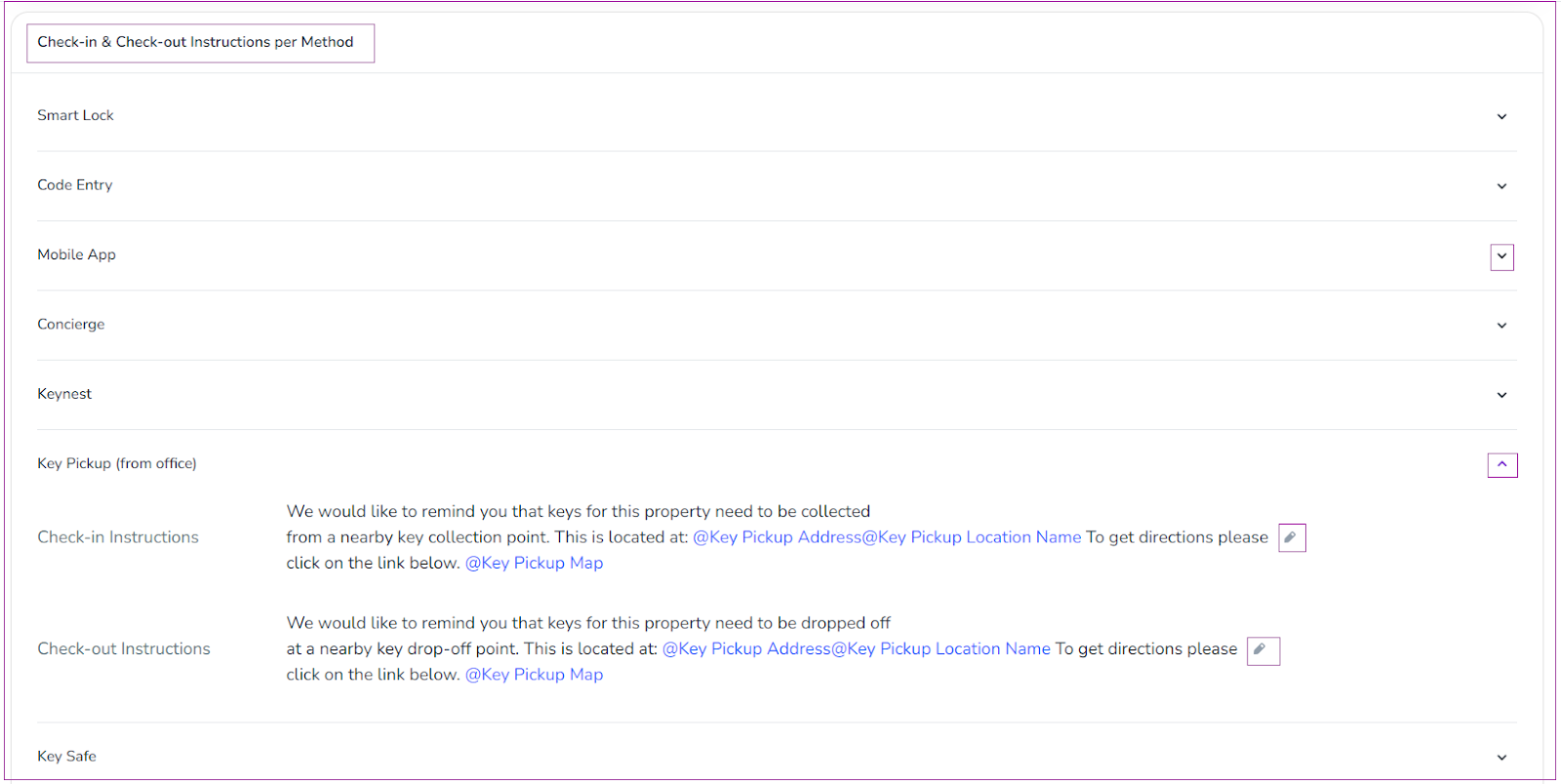Click the Keynest row label
This screenshot has width=1561, height=784.
[64, 394]
